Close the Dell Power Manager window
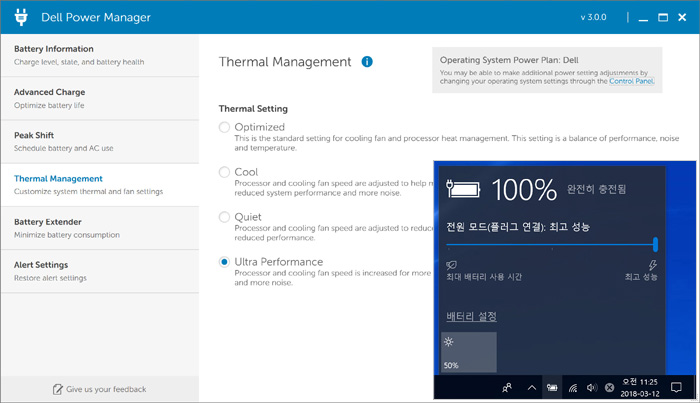Screen dimensions: 700x403 [x=682, y=17]
